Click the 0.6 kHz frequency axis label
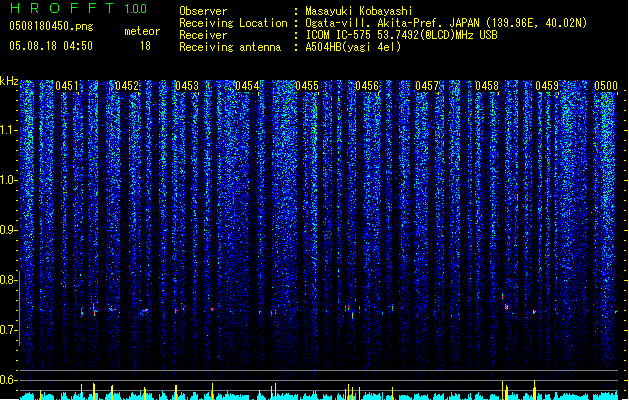This screenshot has height=400, width=629. click(8, 380)
